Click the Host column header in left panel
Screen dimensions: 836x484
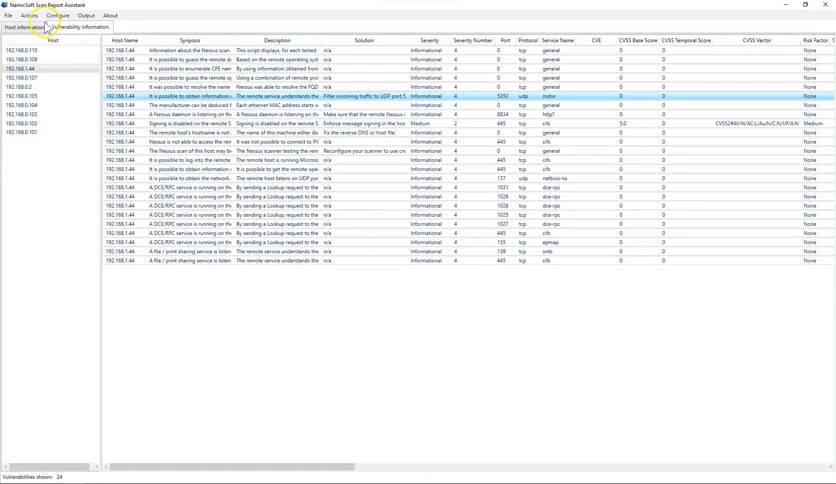[53, 41]
